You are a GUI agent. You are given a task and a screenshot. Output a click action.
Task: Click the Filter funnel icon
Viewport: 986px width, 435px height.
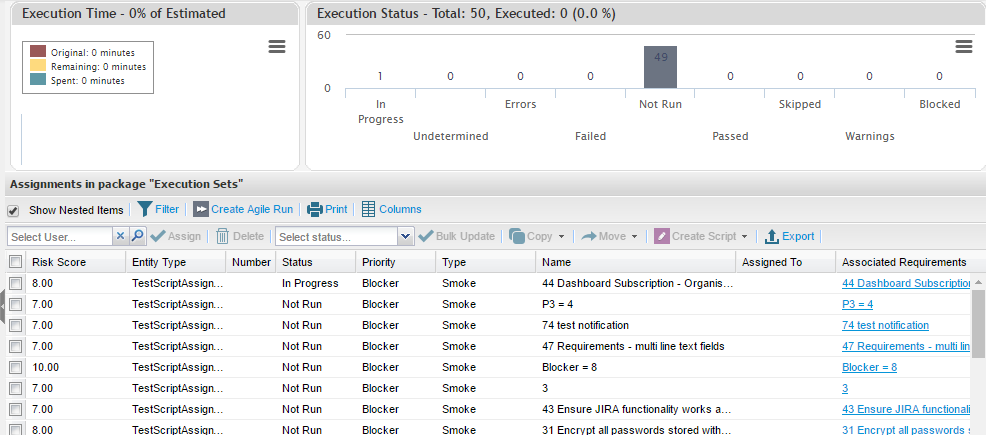(145, 209)
